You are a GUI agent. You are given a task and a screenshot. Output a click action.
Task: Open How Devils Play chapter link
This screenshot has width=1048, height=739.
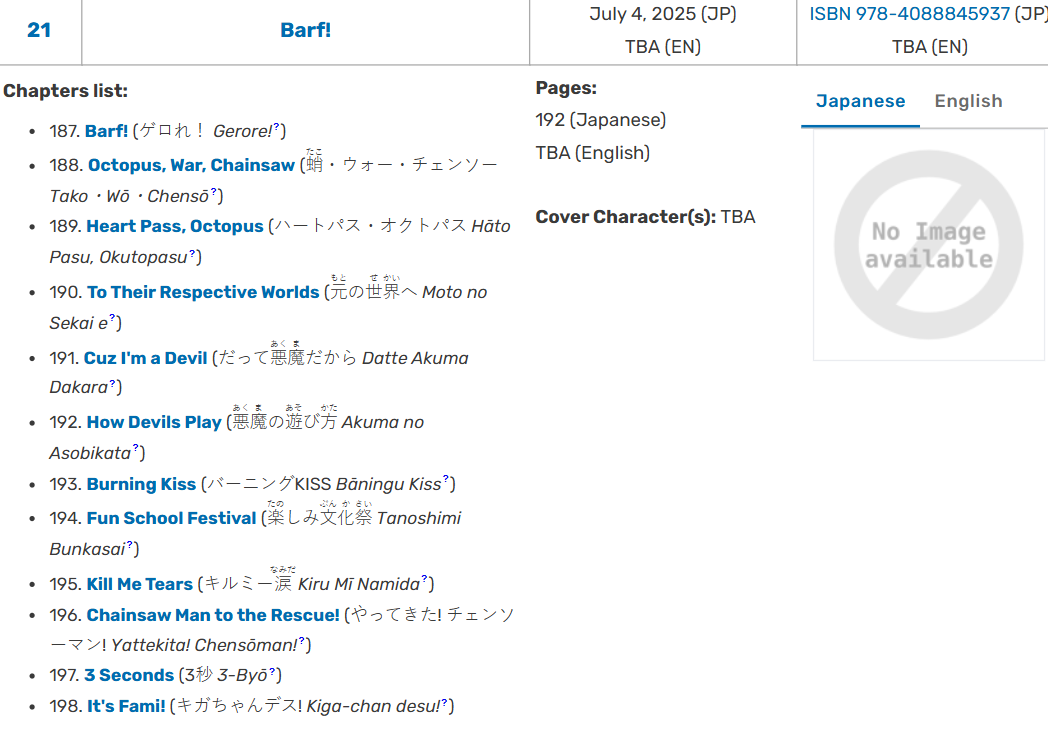tap(154, 422)
